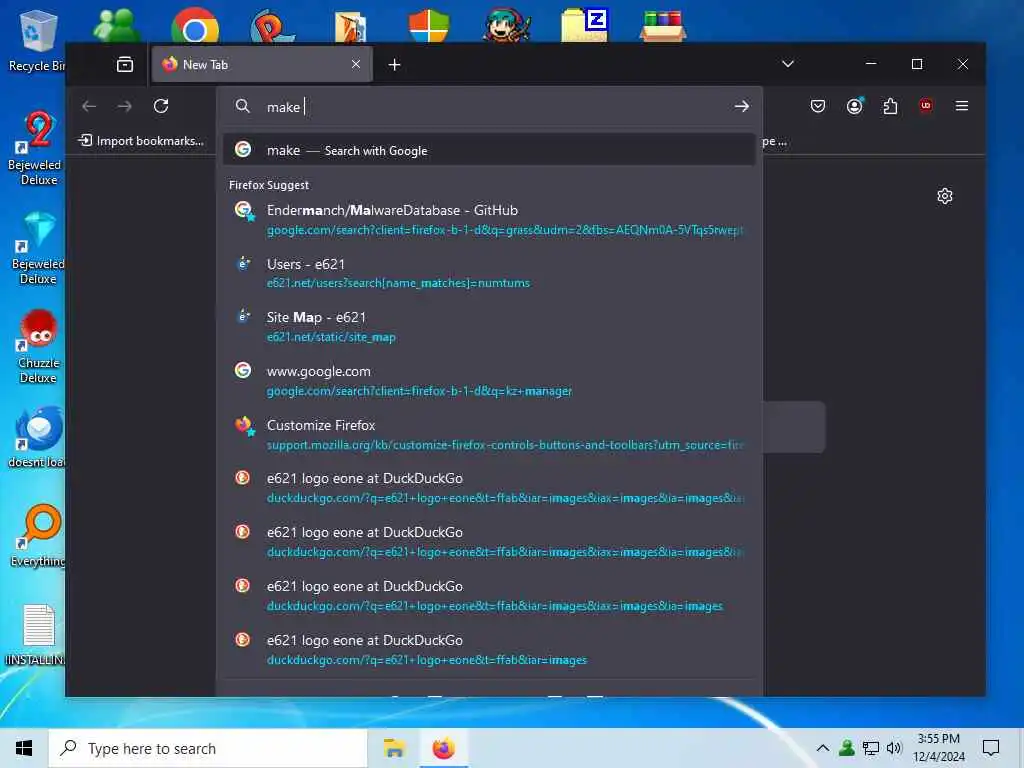
Task: Click the Back navigation arrow
Action: (x=89, y=106)
